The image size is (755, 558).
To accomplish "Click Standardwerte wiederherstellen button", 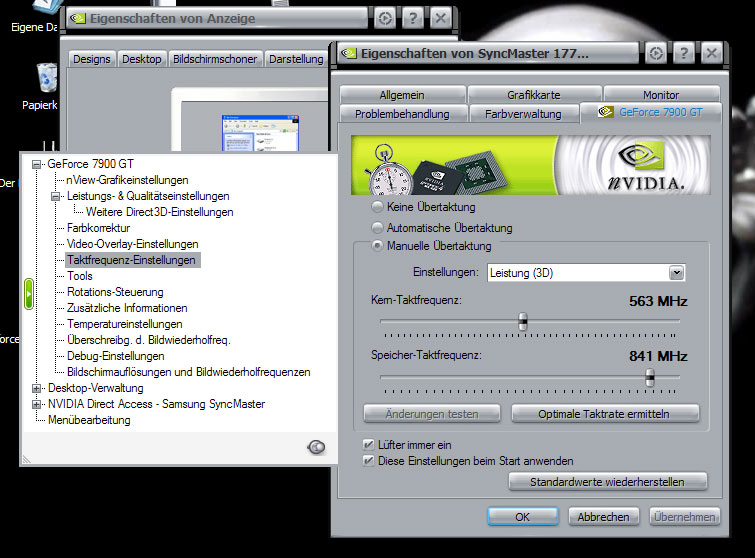I will (x=607, y=481).
